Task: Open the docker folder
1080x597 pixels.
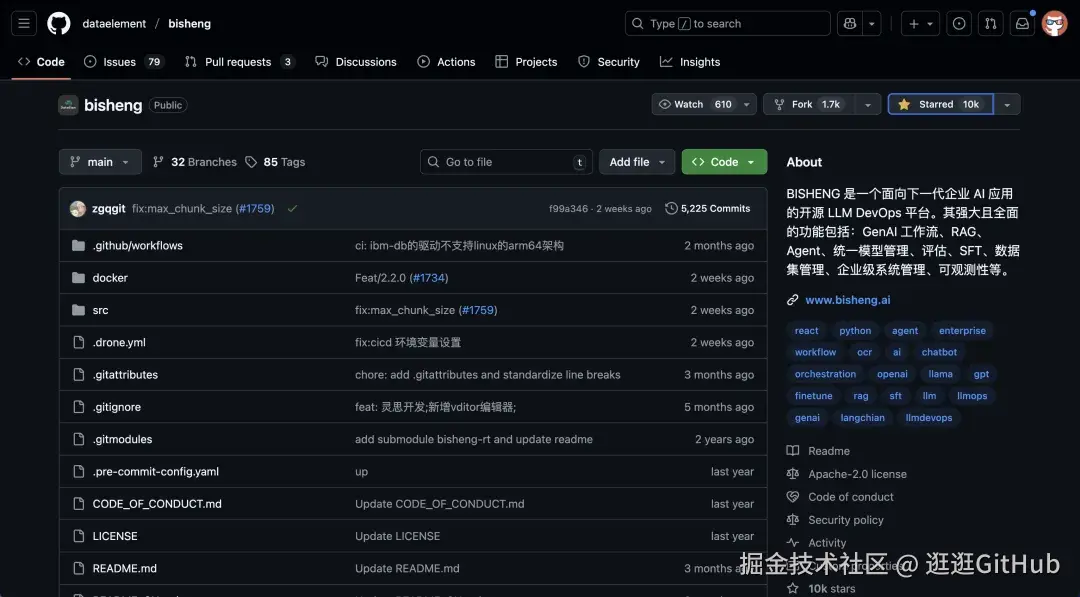Action: pos(110,278)
